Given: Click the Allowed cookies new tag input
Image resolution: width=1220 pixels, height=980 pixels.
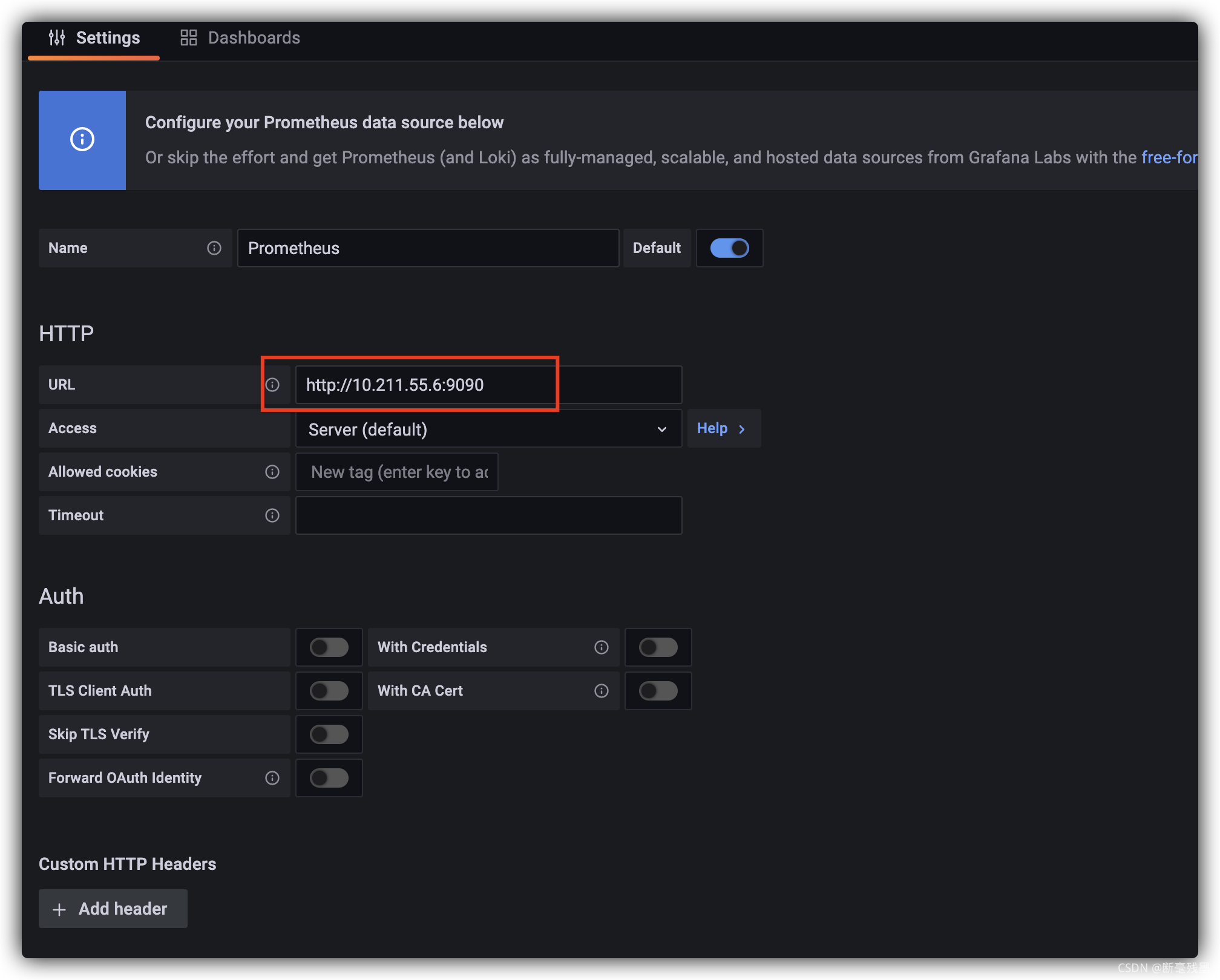Looking at the screenshot, I should point(397,472).
